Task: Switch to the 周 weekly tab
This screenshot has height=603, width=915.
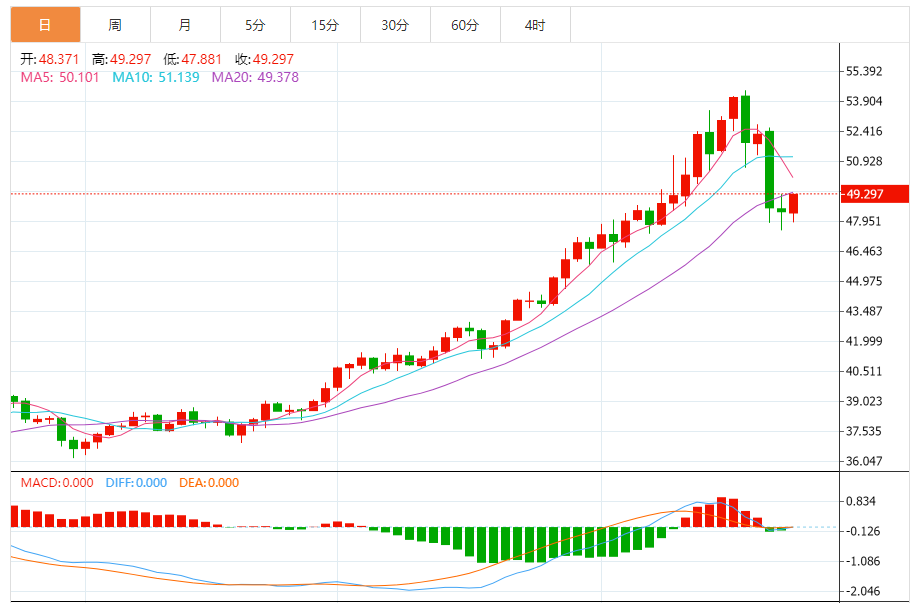Action: 116,25
